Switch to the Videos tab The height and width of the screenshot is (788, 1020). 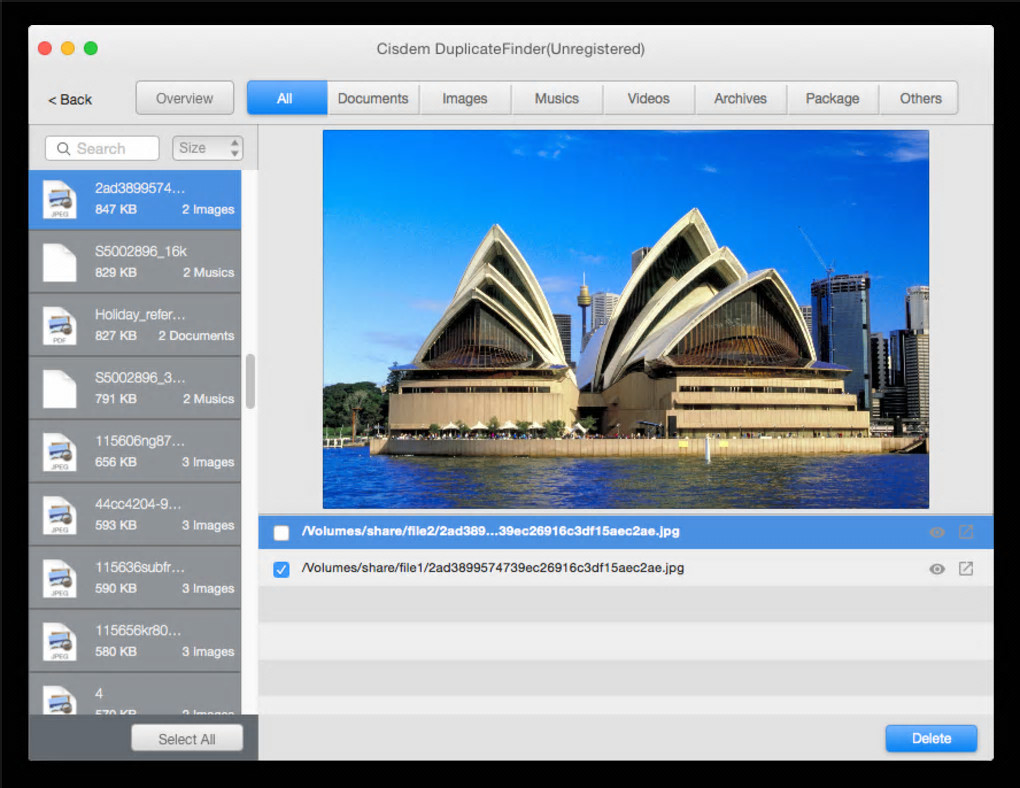(x=648, y=99)
